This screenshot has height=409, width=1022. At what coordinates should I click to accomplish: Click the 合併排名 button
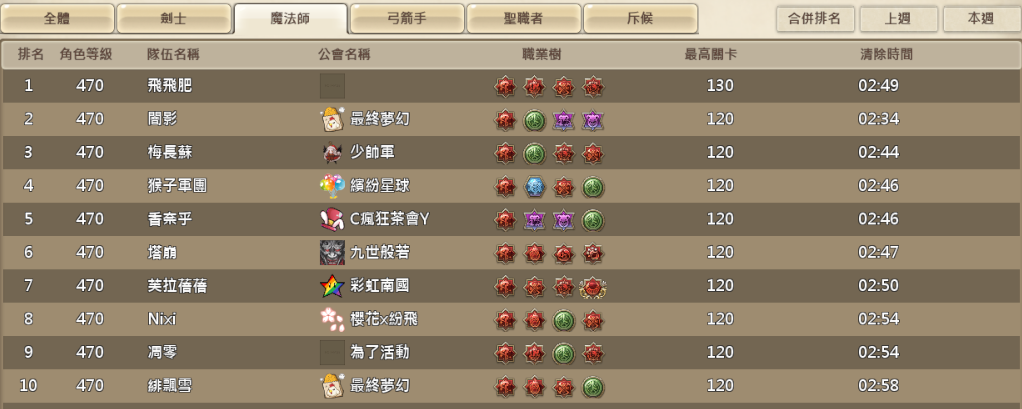click(x=815, y=19)
